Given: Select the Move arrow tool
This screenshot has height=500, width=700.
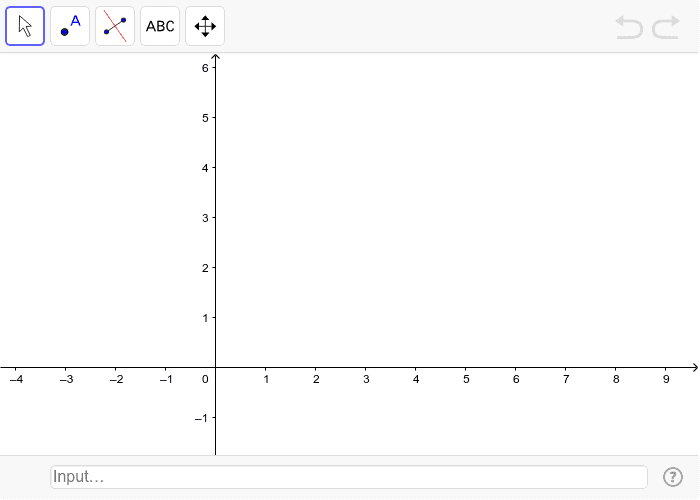Looking at the screenshot, I should (25, 26).
